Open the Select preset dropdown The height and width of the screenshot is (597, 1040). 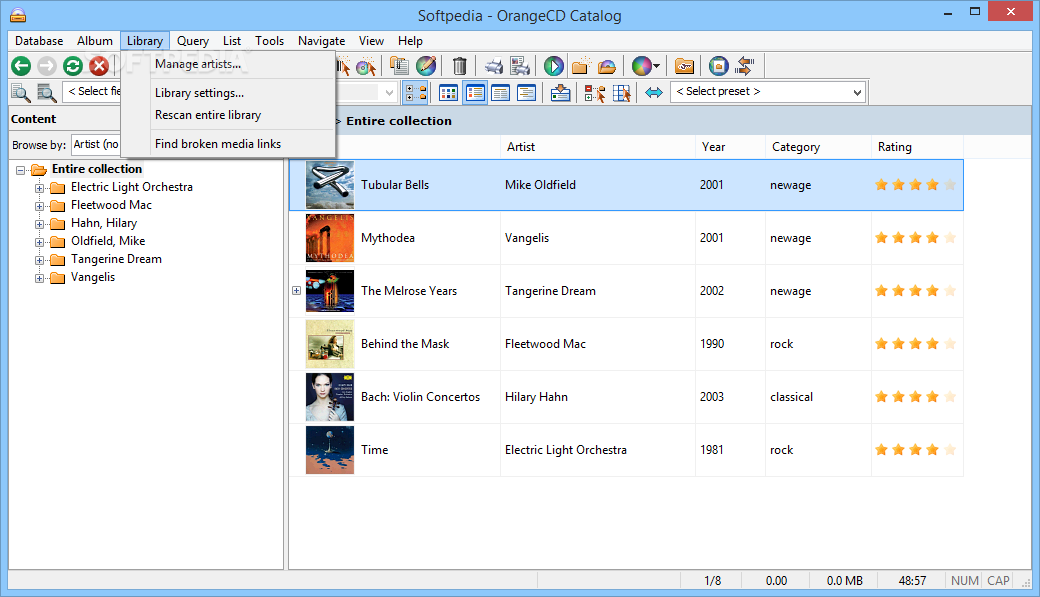(x=768, y=92)
